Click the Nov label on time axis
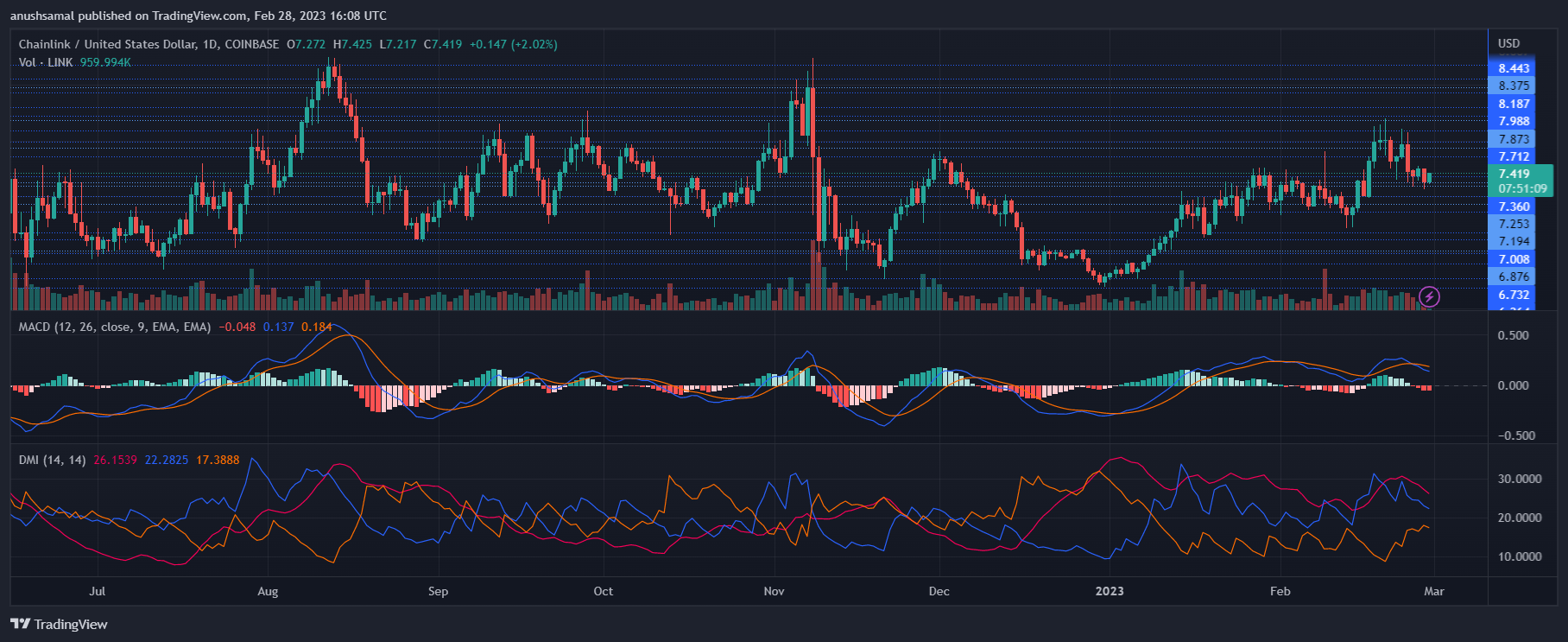 point(774,591)
